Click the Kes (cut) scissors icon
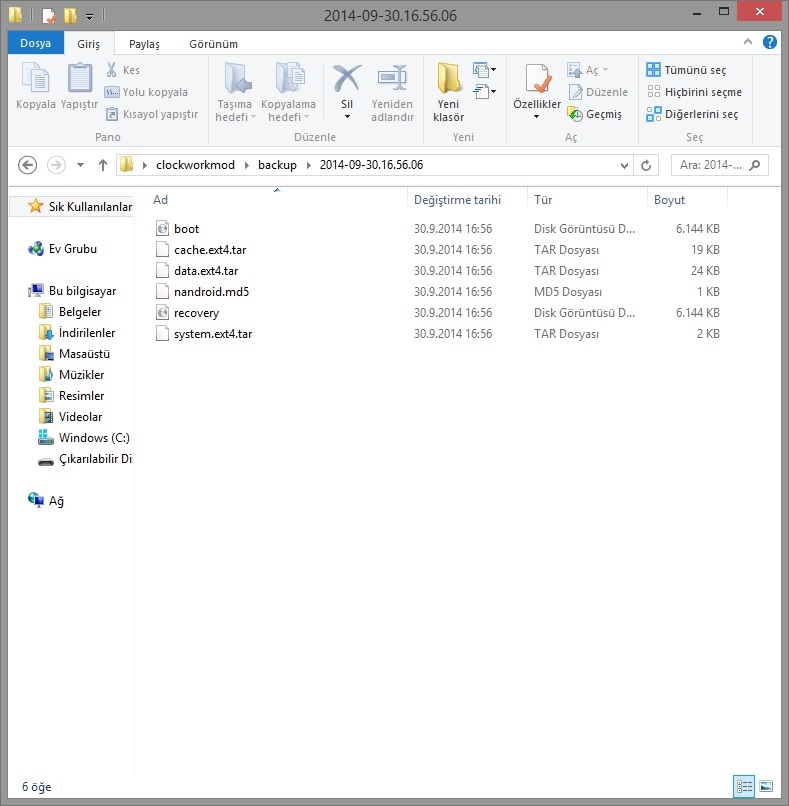The height and width of the screenshot is (806, 789). 113,70
